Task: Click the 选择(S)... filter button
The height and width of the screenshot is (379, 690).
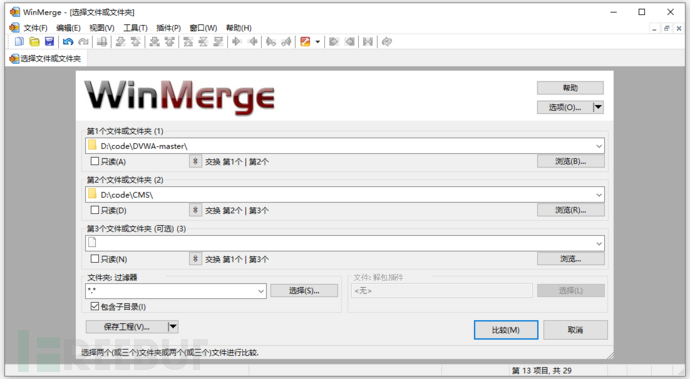Action: click(x=304, y=291)
